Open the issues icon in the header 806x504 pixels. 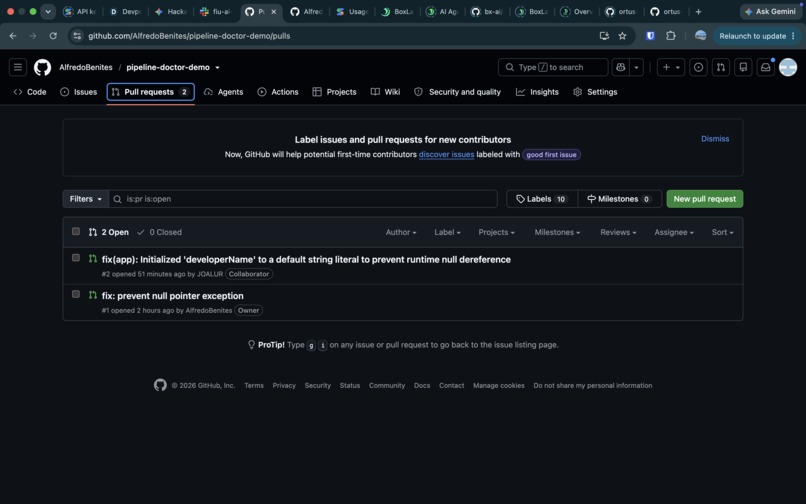pyautogui.click(x=698, y=67)
